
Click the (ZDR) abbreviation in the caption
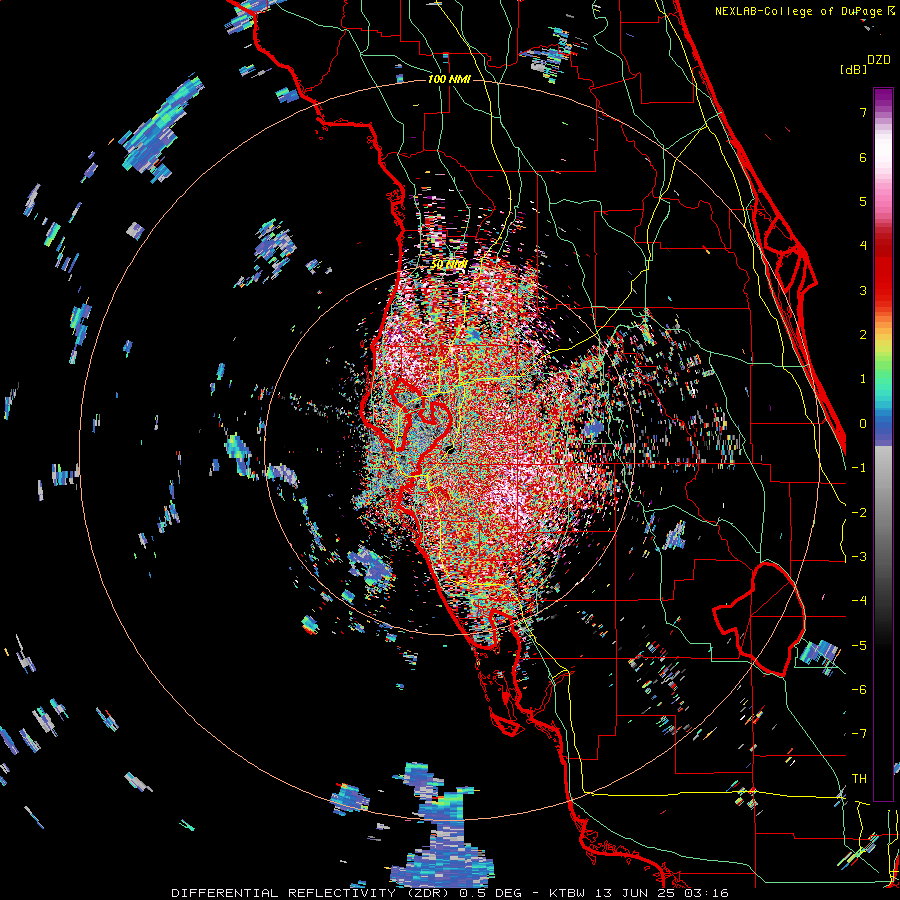[428, 893]
